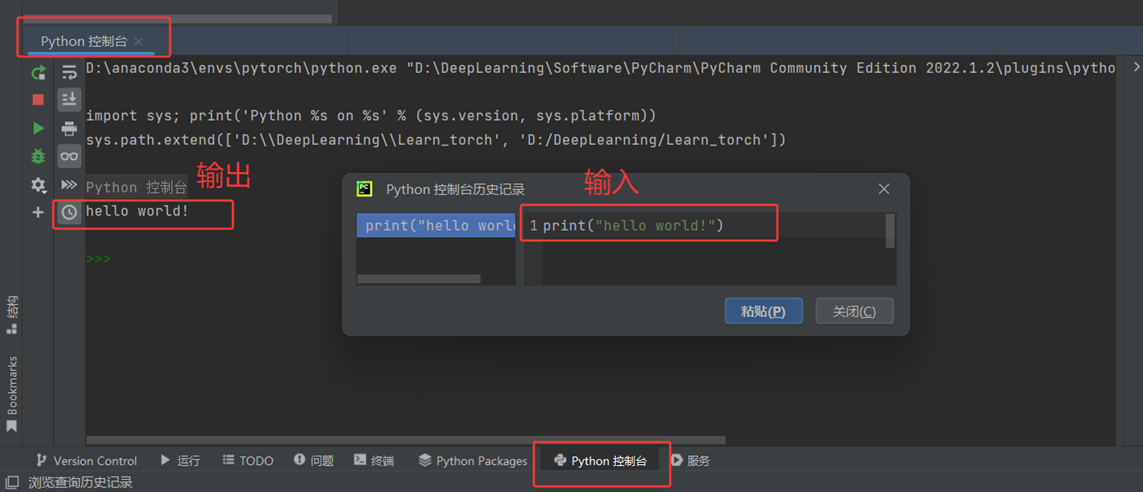Click the sys.path.extend line

click(x=435, y=139)
